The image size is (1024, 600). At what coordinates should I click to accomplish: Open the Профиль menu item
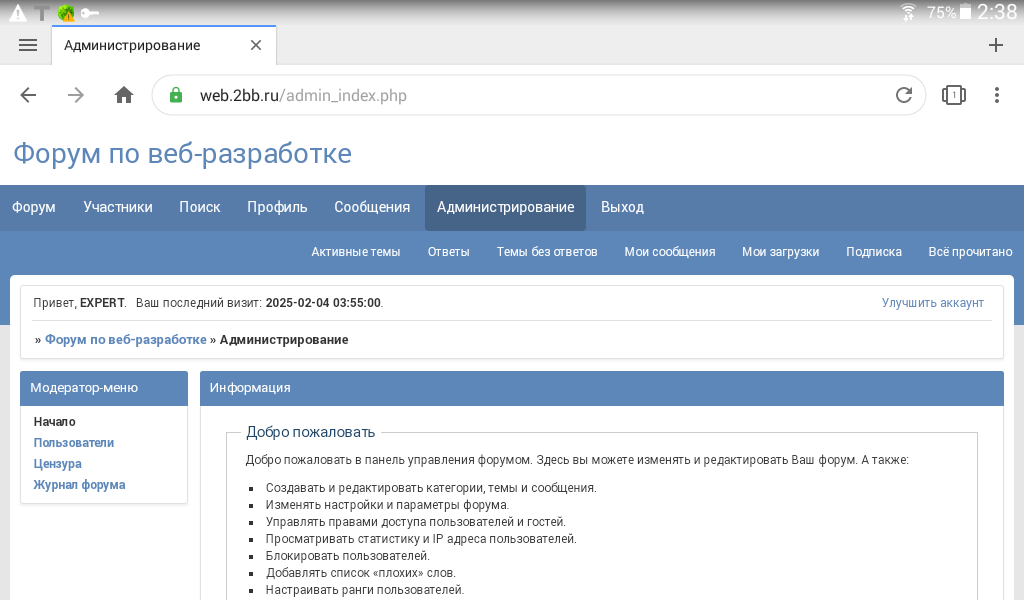point(277,207)
